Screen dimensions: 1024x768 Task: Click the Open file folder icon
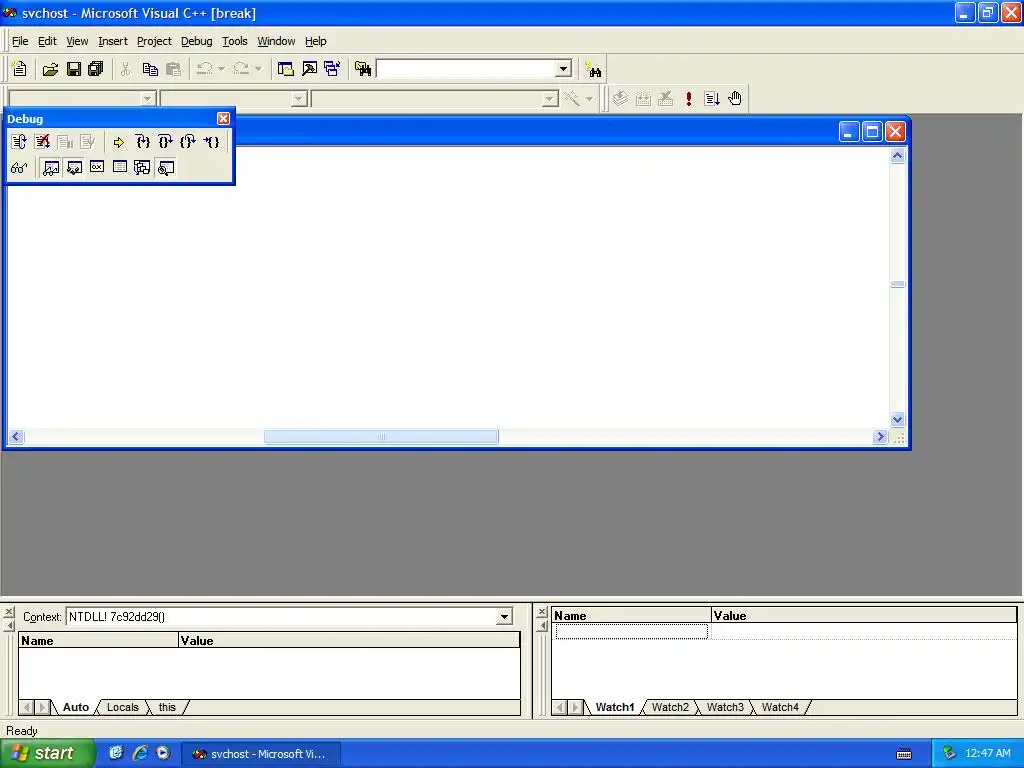pos(50,69)
